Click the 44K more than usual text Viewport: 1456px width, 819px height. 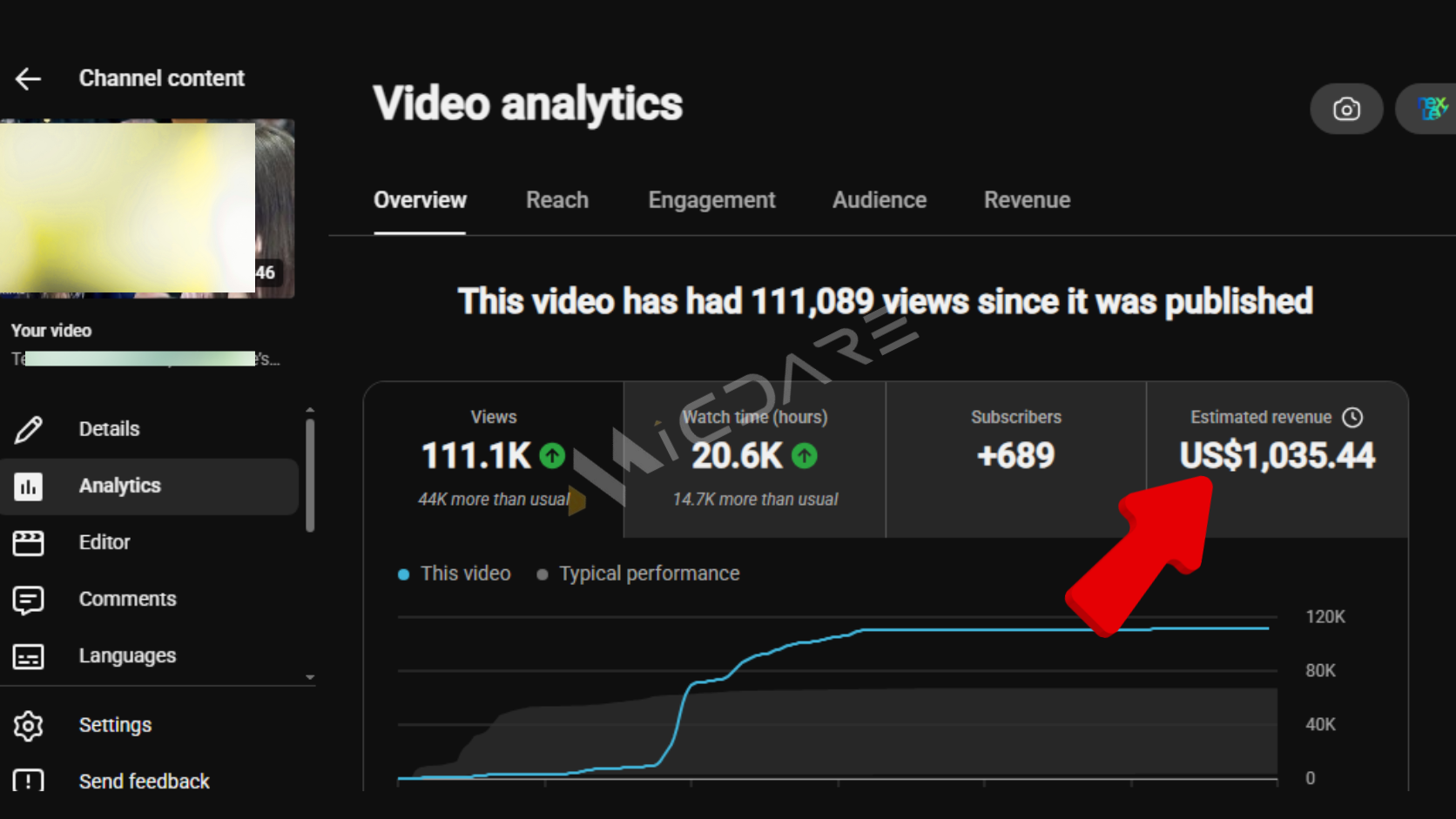[x=494, y=500]
